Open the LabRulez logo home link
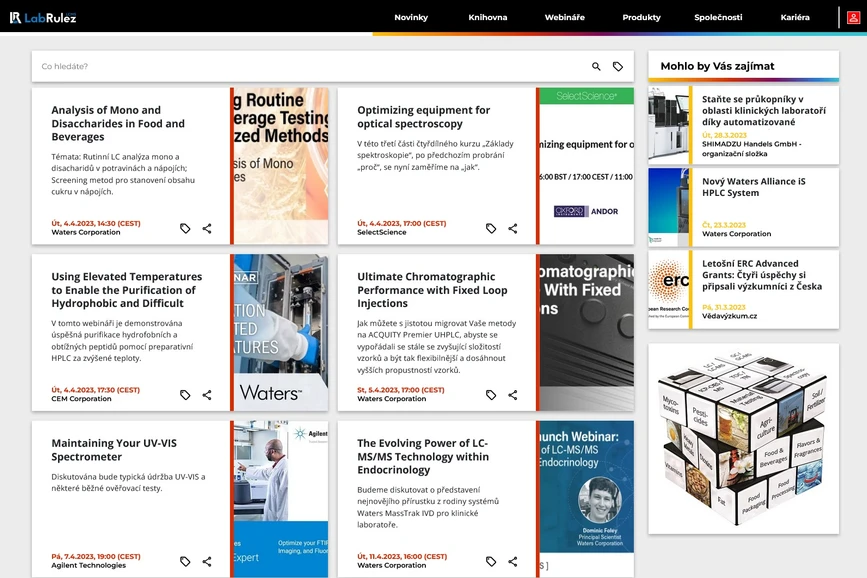The image size is (867, 578). pos(43,18)
